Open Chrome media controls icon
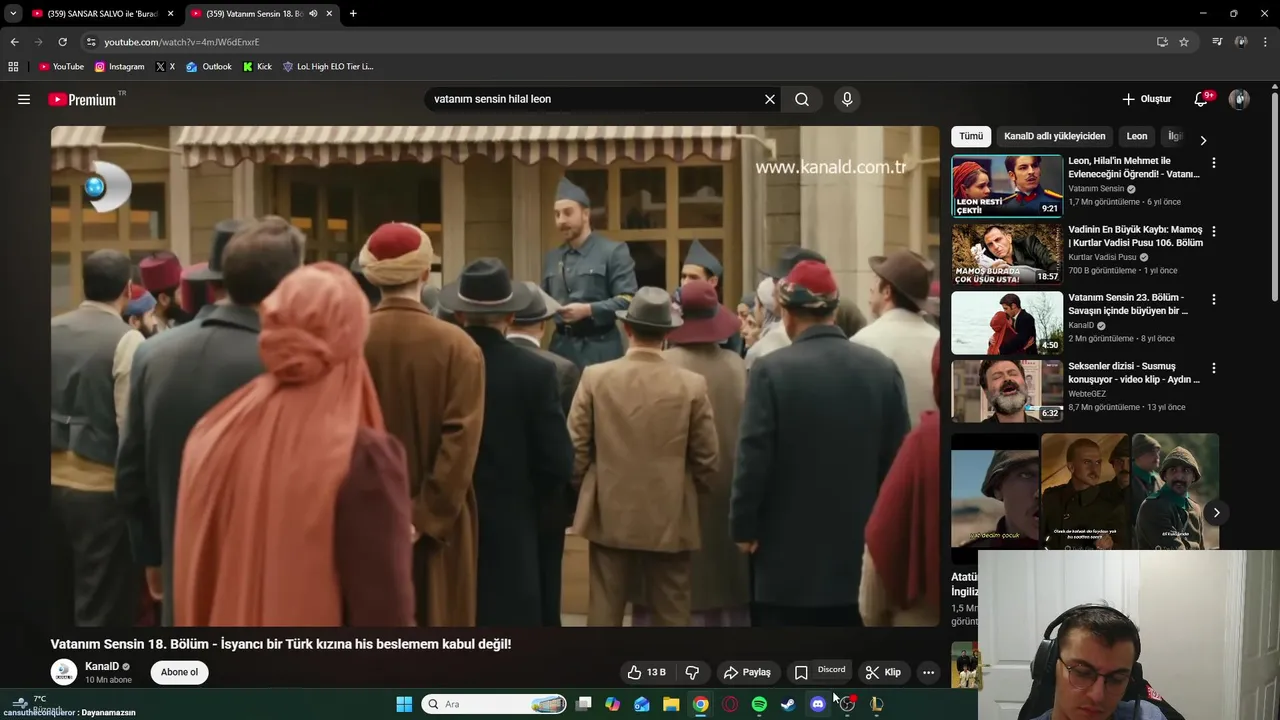The height and width of the screenshot is (720, 1280). [1217, 42]
